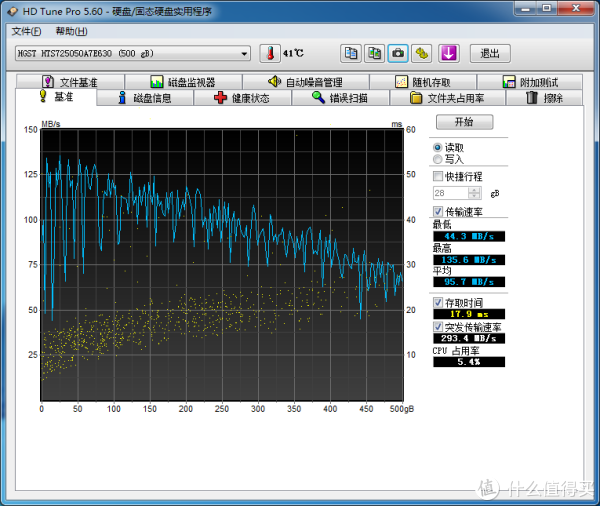This screenshot has width=600, height=506.
Task: Open the 帮助(H) menu
Action: click(72, 31)
